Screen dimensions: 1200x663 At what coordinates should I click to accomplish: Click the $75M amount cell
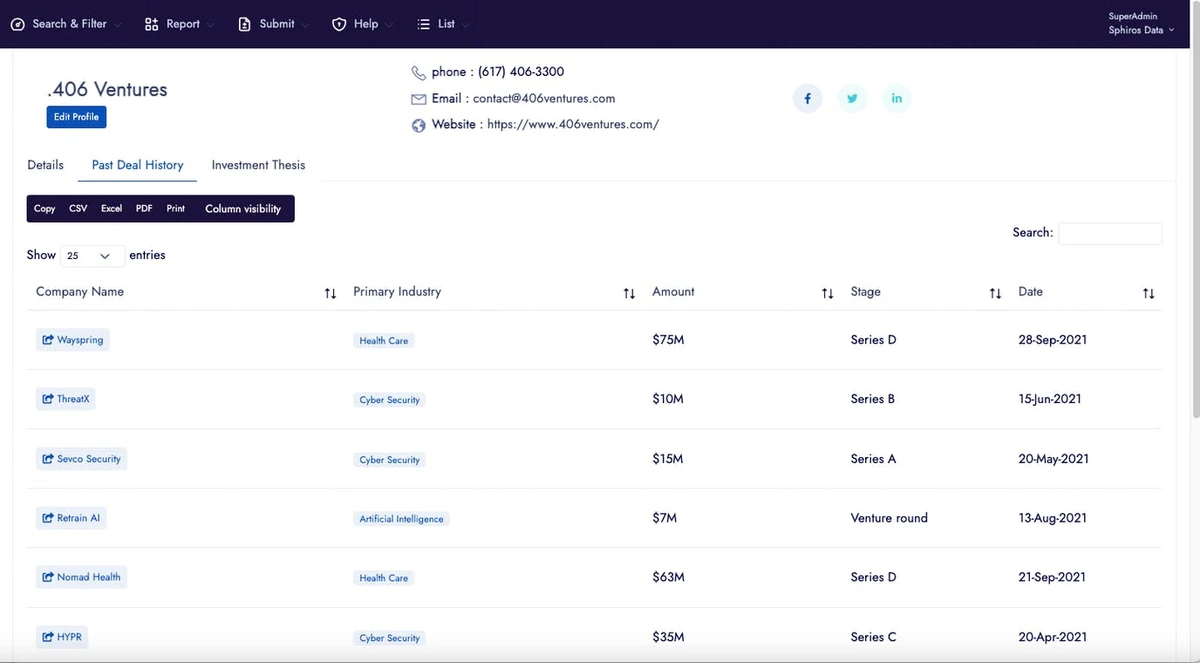coord(668,340)
